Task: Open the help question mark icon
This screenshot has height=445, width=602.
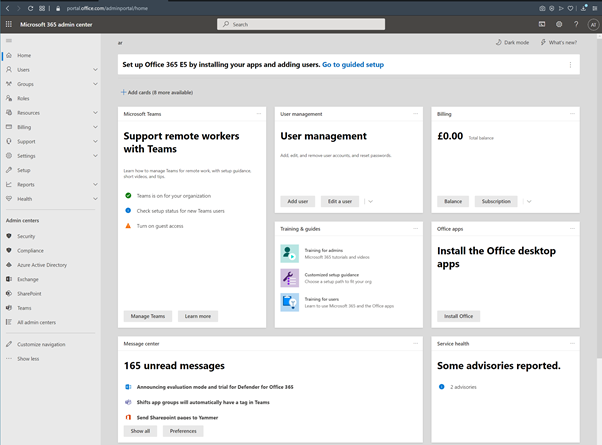Action: [x=576, y=24]
